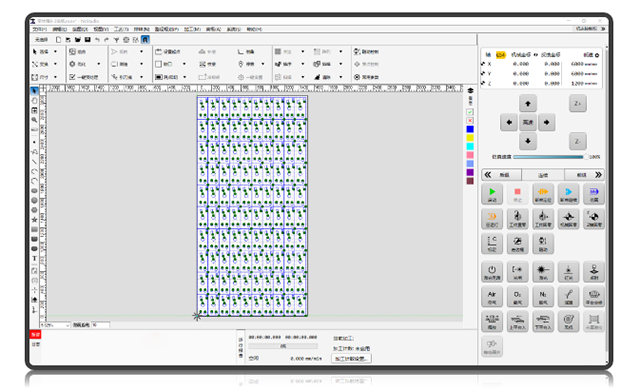The image size is (640, 391).
Task: Click the nested parts drawing on canvas
Action: click(252, 206)
